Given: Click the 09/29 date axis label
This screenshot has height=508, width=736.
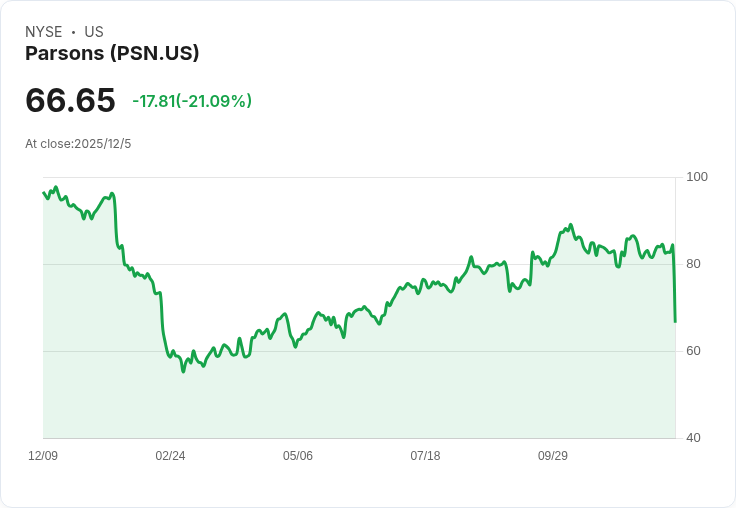Looking at the screenshot, I should [x=552, y=455].
